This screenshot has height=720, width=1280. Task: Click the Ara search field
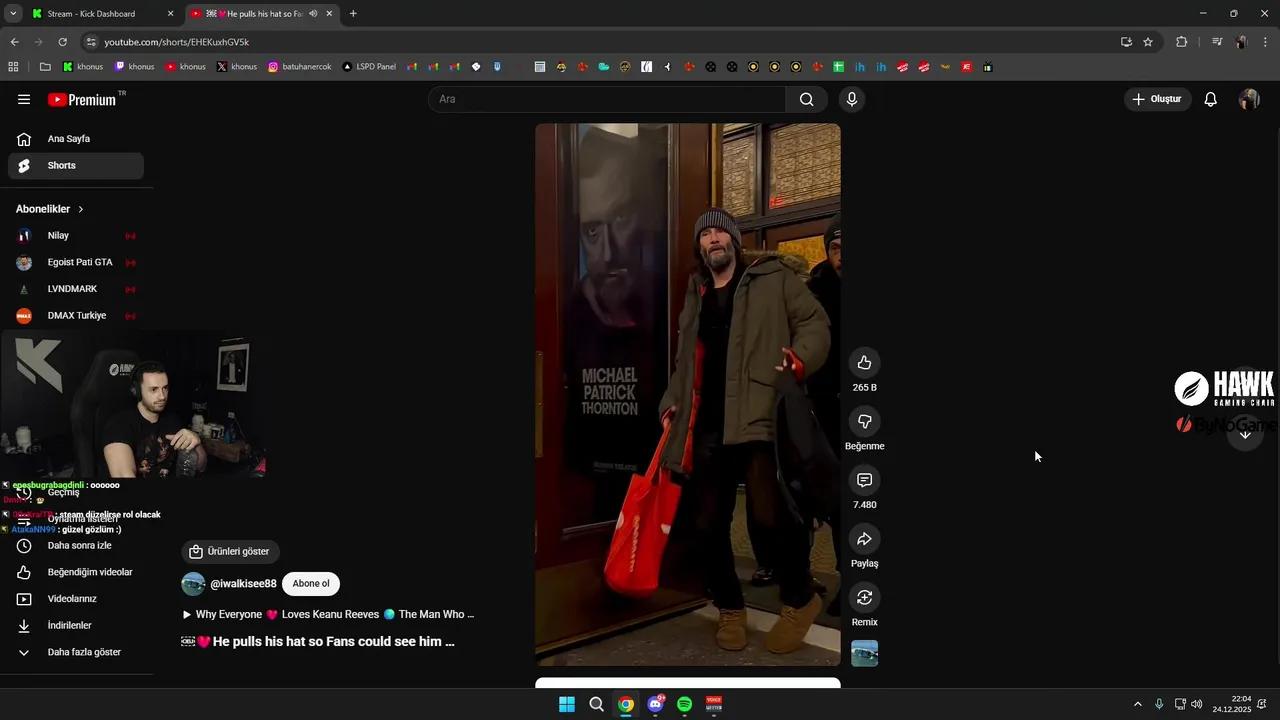click(610, 99)
